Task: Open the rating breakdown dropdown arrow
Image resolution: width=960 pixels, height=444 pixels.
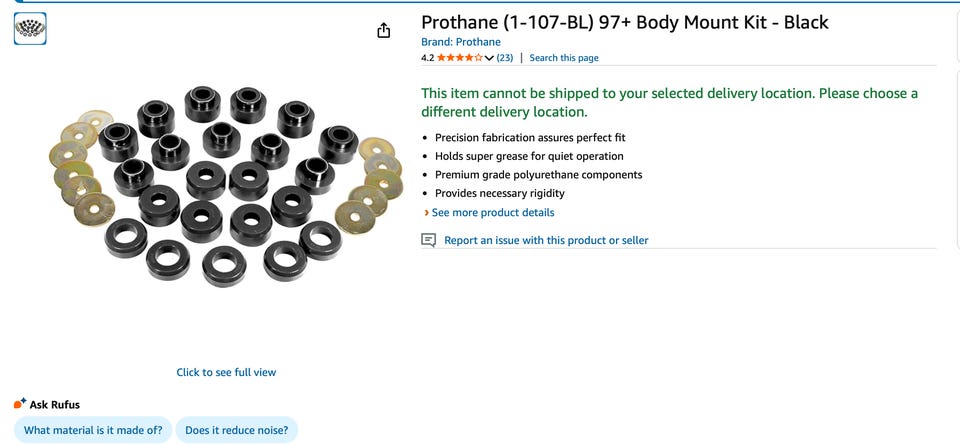Action: 489,58
